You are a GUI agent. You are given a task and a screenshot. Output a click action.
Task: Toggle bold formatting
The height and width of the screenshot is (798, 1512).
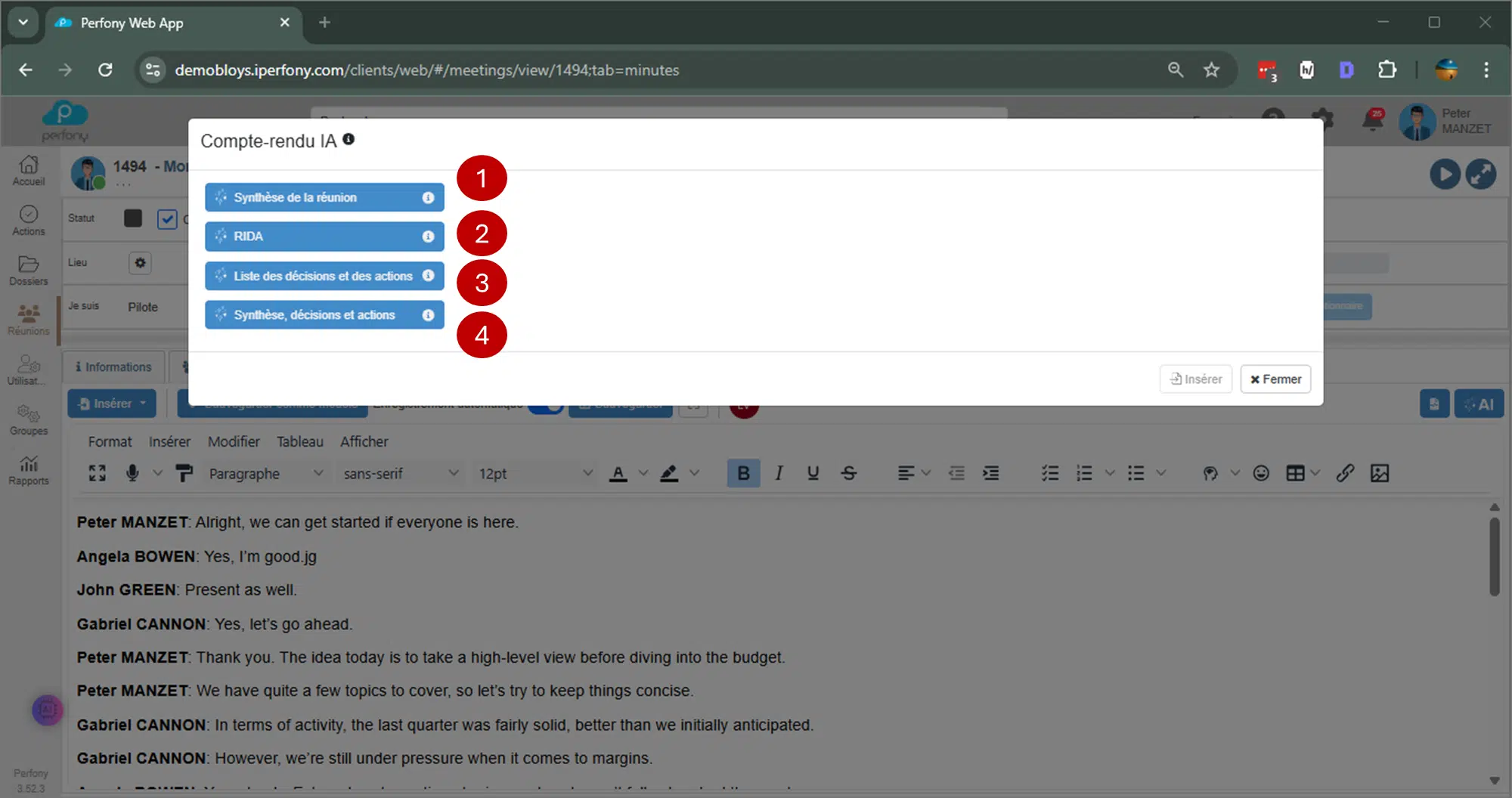click(x=743, y=473)
